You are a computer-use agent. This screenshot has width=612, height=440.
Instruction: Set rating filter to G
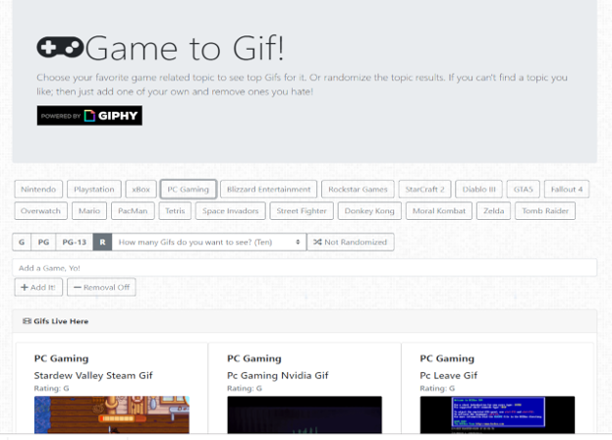22,242
